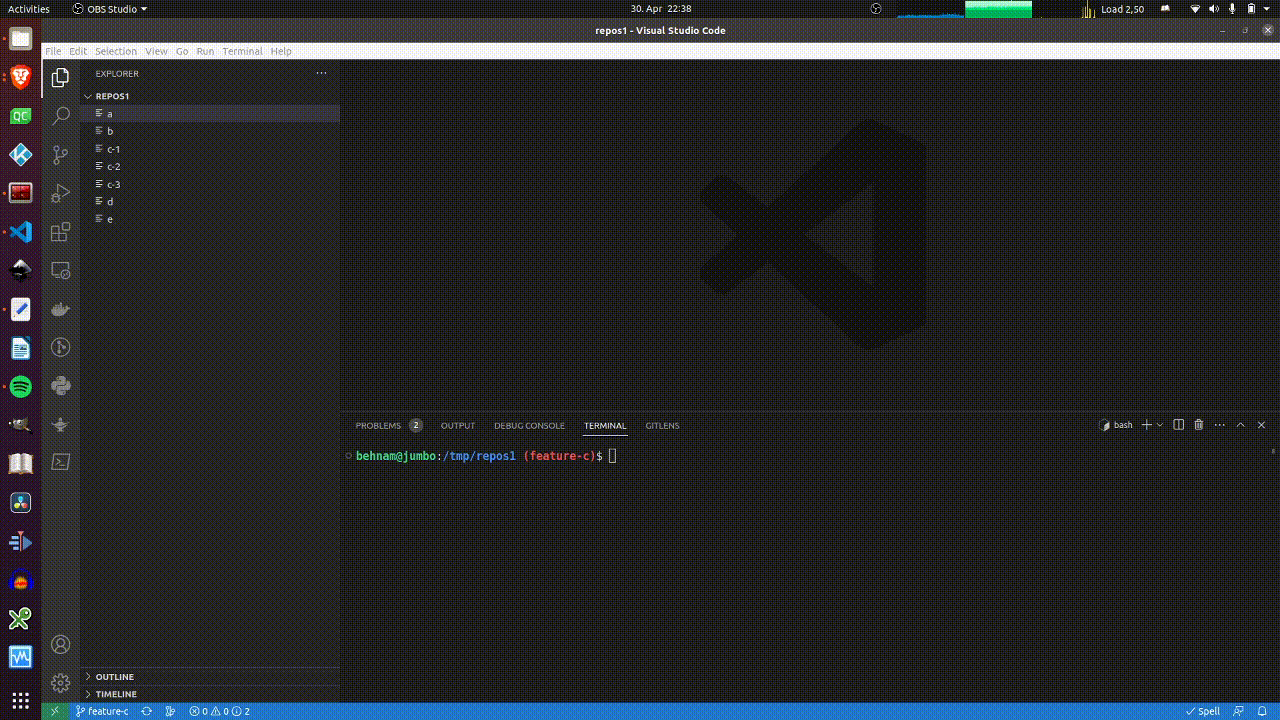Open the Extensions view
This screenshot has height=720, width=1280.
click(x=60, y=232)
